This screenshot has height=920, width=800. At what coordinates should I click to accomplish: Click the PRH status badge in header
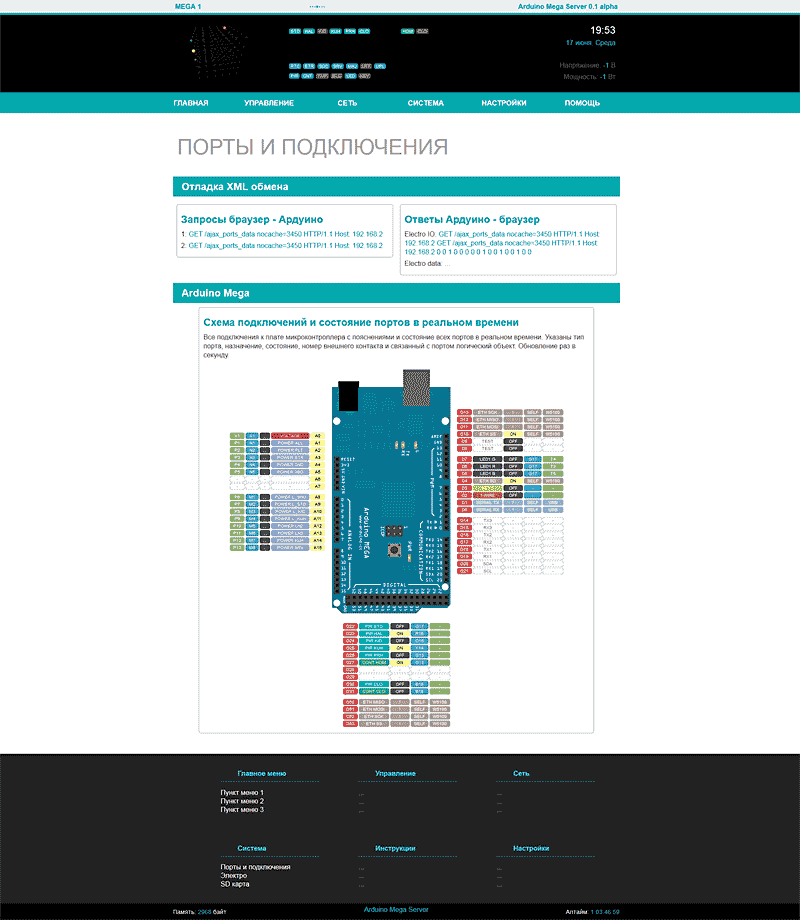click(x=350, y=31)
